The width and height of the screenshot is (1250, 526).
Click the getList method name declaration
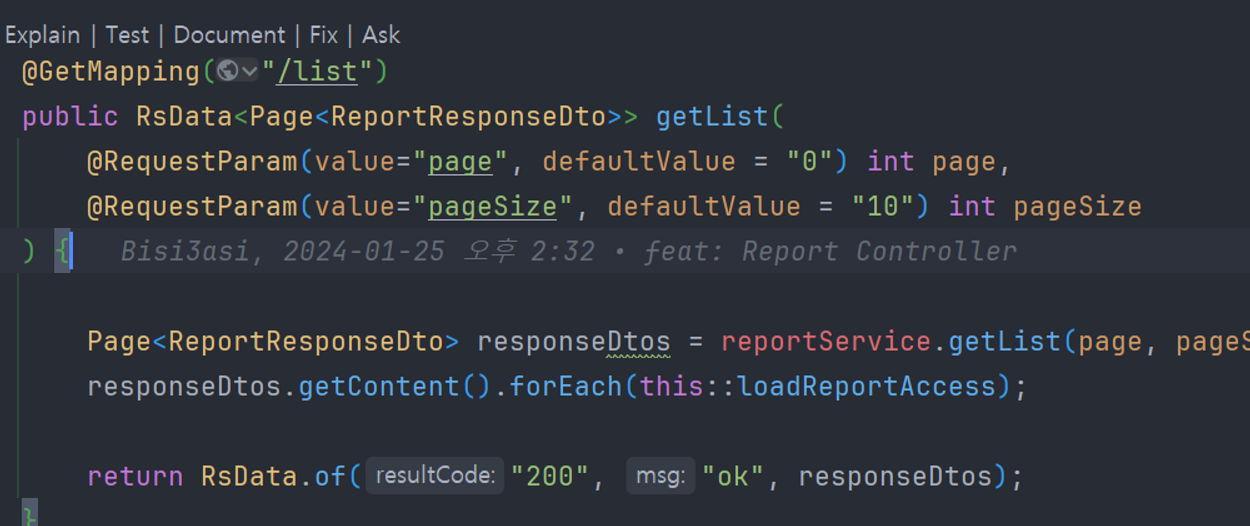pyautogui.click(x=712, y=117)
